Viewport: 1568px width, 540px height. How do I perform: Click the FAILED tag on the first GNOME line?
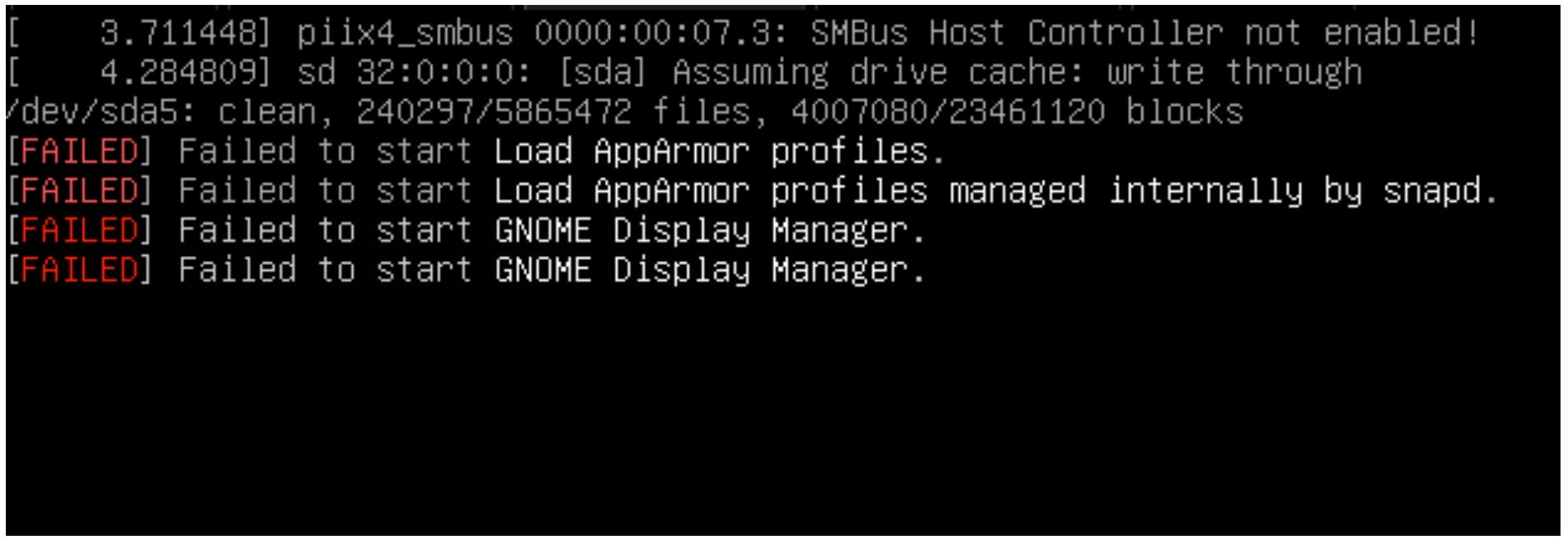point(79,230)
